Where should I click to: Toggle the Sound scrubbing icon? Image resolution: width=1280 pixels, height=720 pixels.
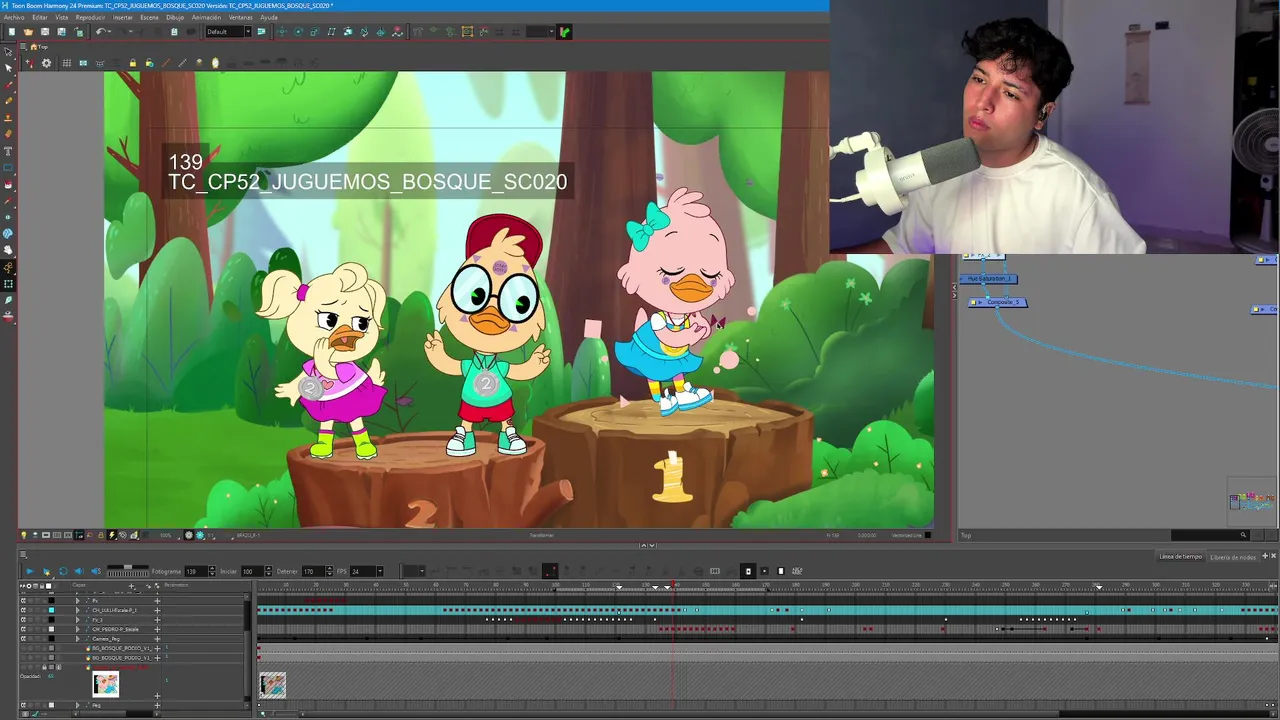96,571
